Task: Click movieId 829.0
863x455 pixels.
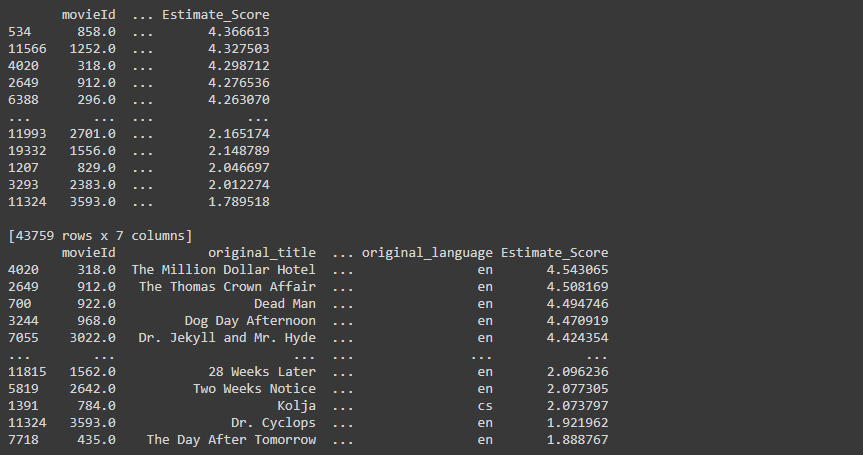Action: pyautogui.click(x=96, y=168)
